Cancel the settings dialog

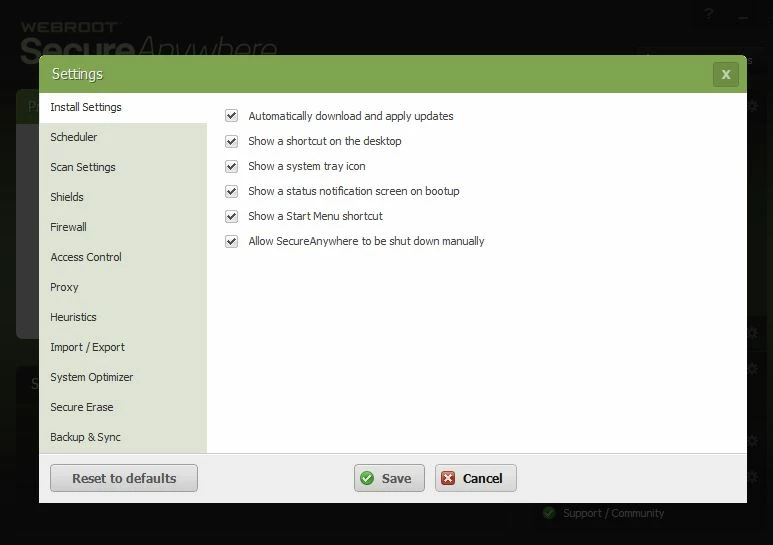click(476, 478)
